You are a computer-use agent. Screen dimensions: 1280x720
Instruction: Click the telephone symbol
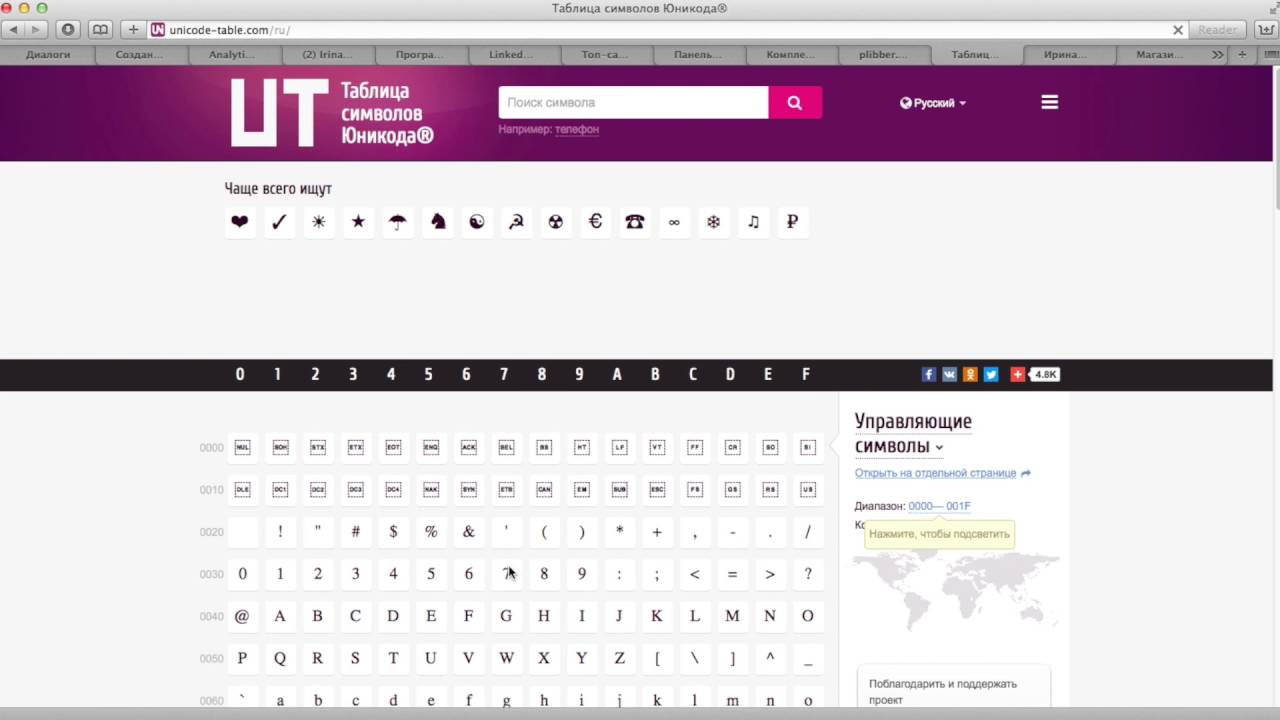click(635, 222)
